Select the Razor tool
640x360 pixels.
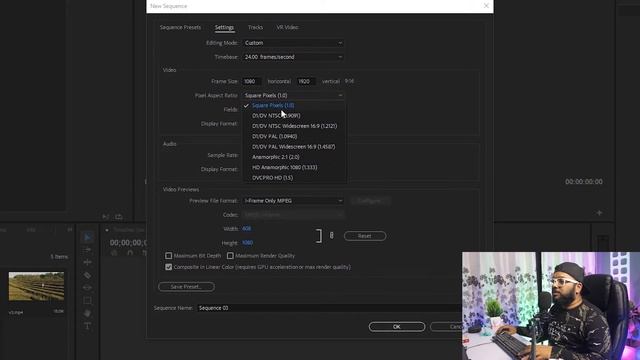87,275
